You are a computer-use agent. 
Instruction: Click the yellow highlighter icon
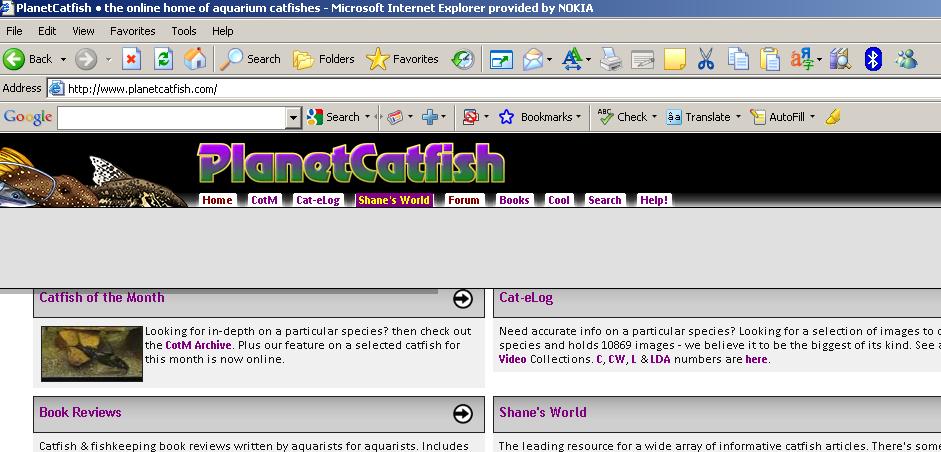pos(832,117)
